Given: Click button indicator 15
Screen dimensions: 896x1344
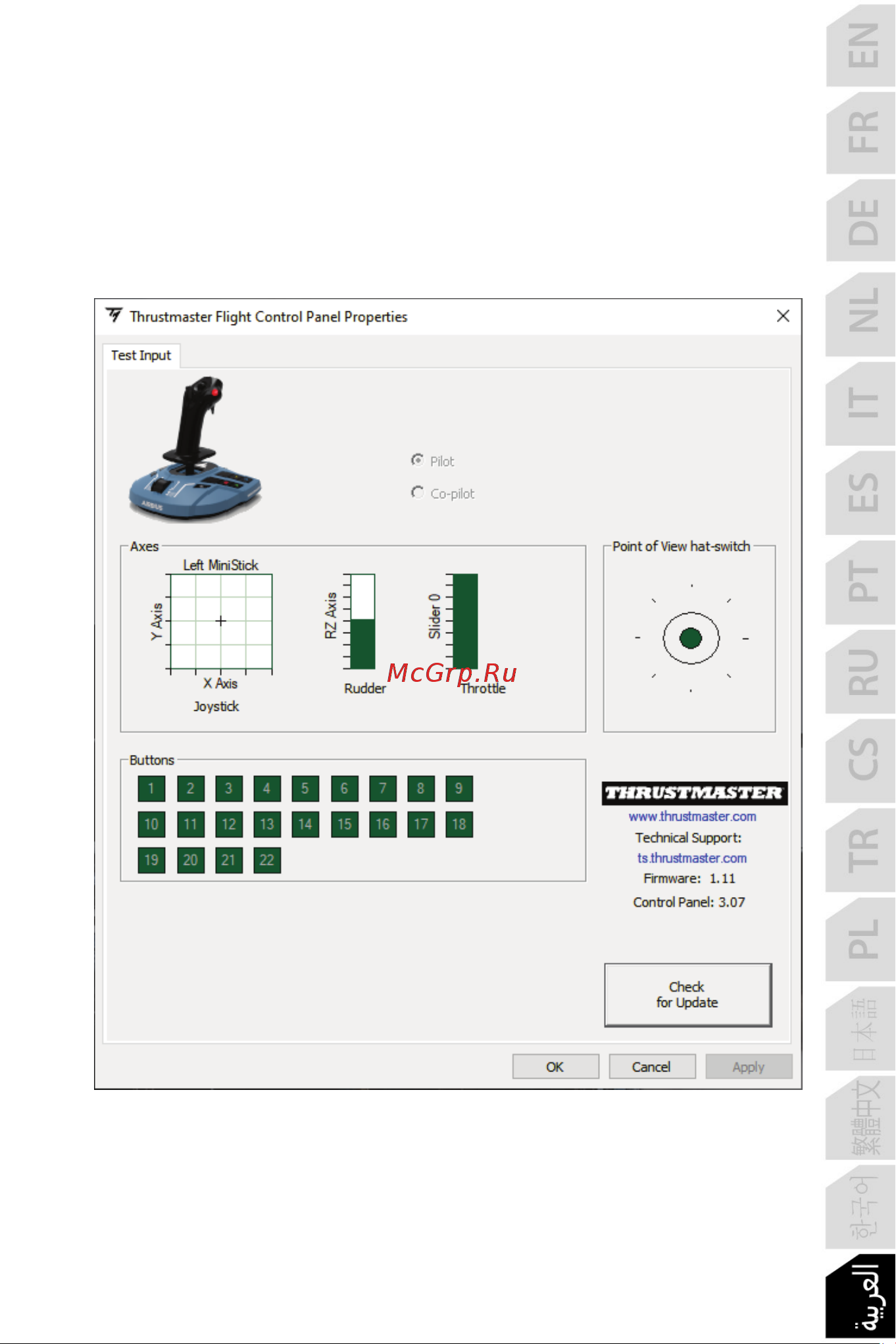Looking at the screenshot, I should tap(344, 824).
